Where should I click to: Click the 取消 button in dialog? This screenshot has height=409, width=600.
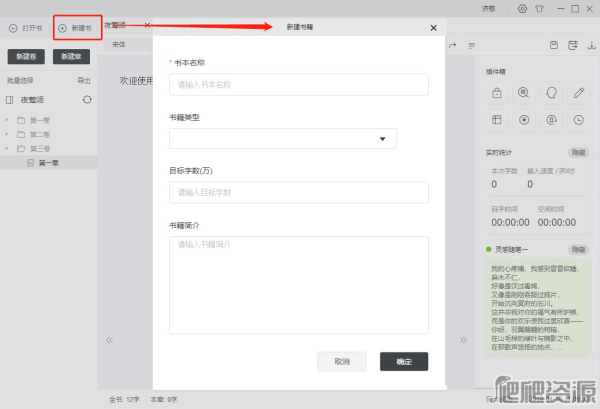[x=342, y=362]
